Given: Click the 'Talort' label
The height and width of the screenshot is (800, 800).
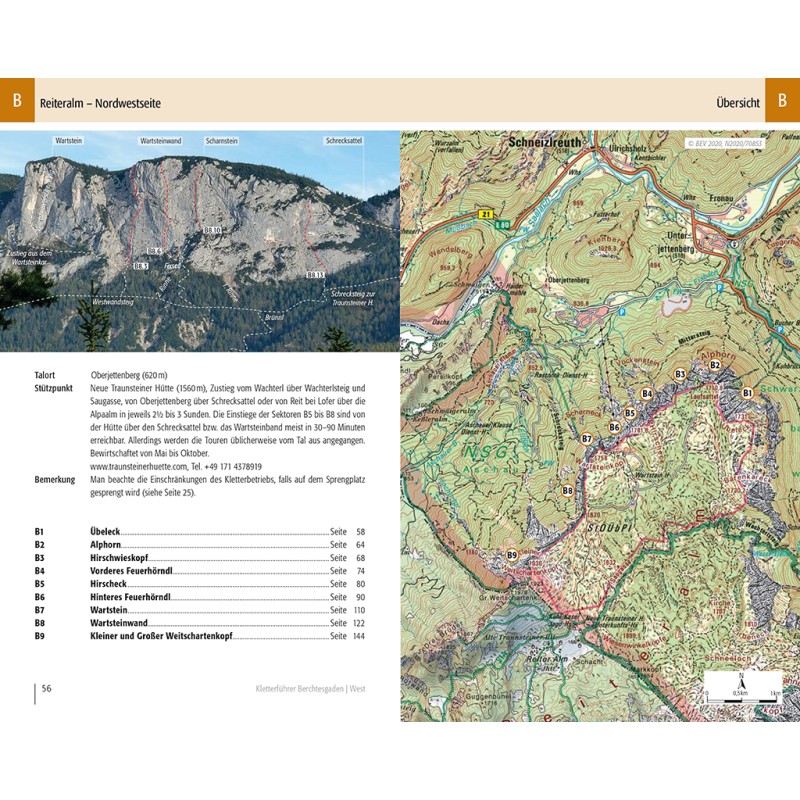Looking at the screenshot, I should [x=45, y=375].
